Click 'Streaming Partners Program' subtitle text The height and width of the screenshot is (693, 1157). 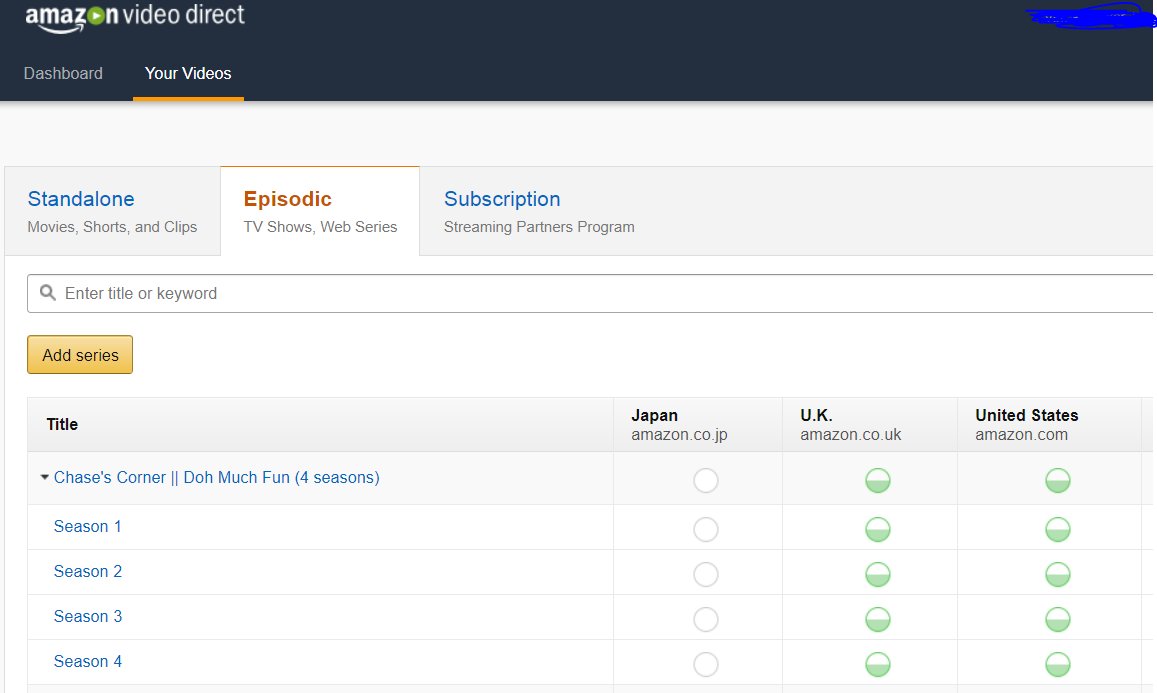539,227
